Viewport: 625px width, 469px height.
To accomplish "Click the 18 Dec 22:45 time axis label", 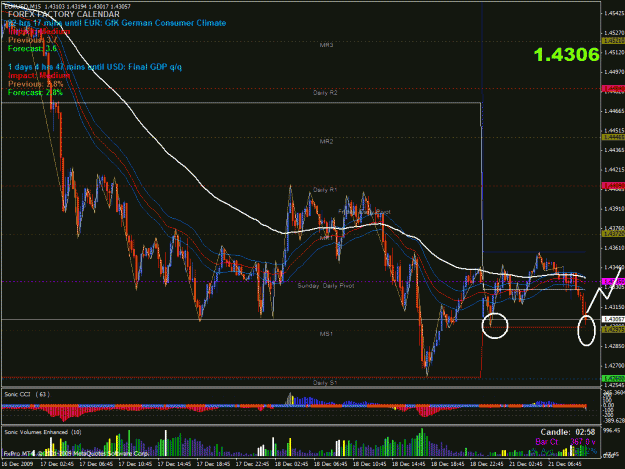I will click(487, 464).
